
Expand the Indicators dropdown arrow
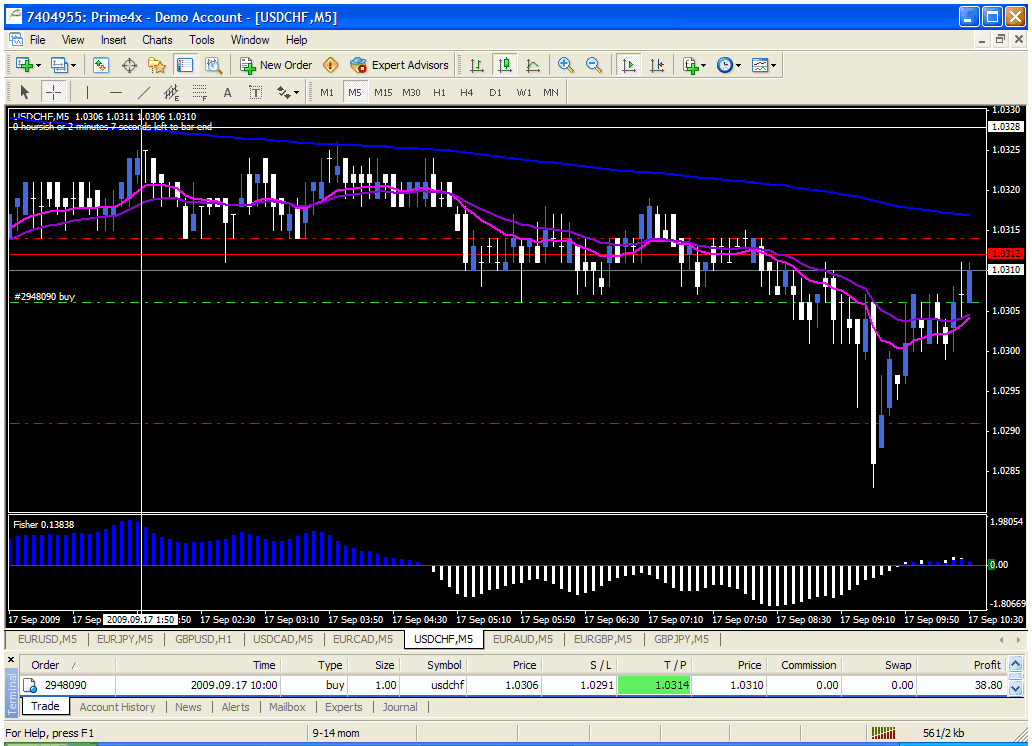704,65
